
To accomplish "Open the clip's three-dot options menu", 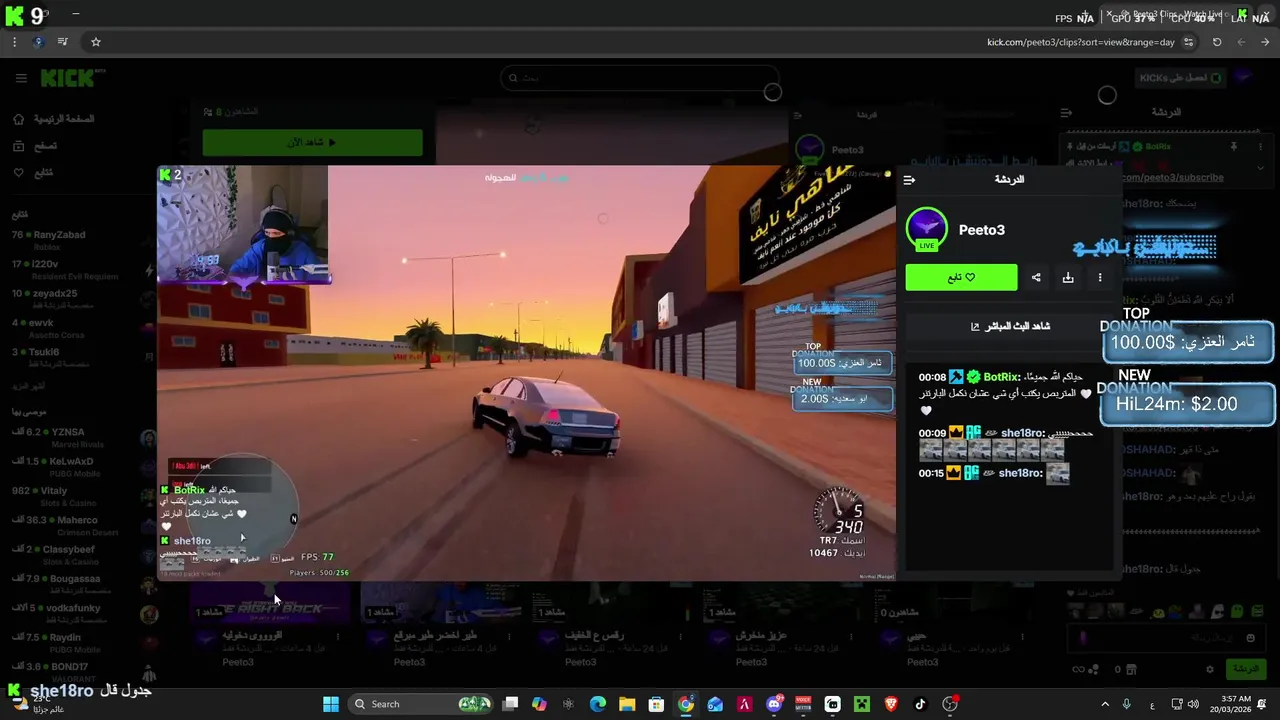I will 1100,278.
